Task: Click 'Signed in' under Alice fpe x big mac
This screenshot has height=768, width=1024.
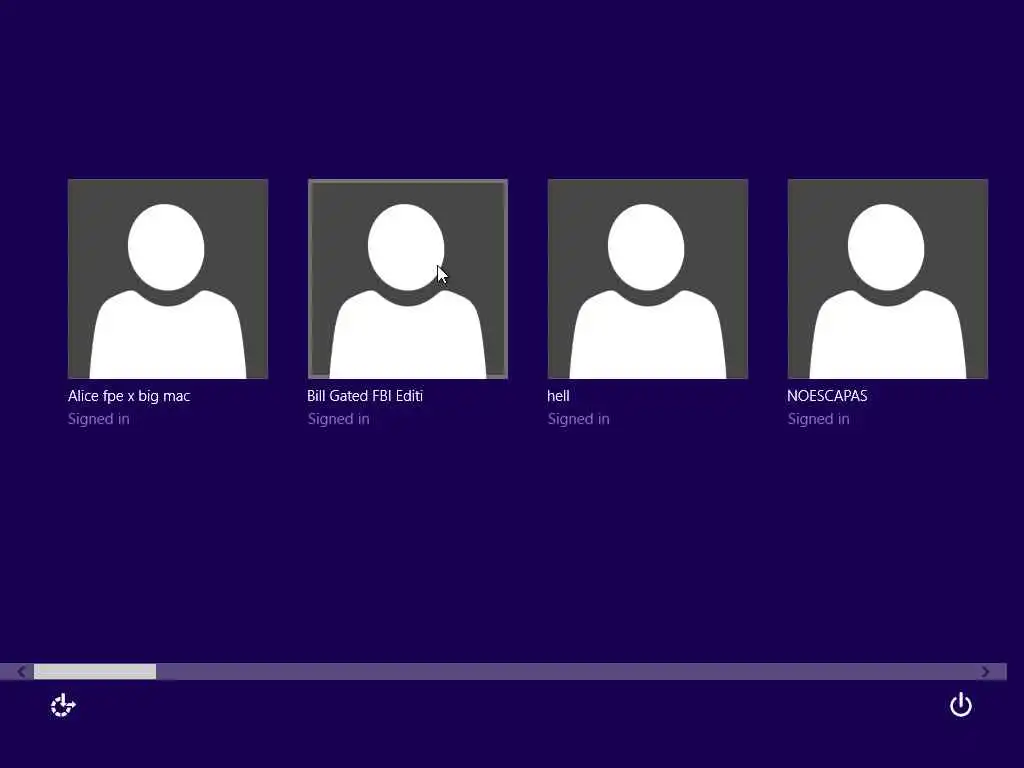Action: click(99, 419)
